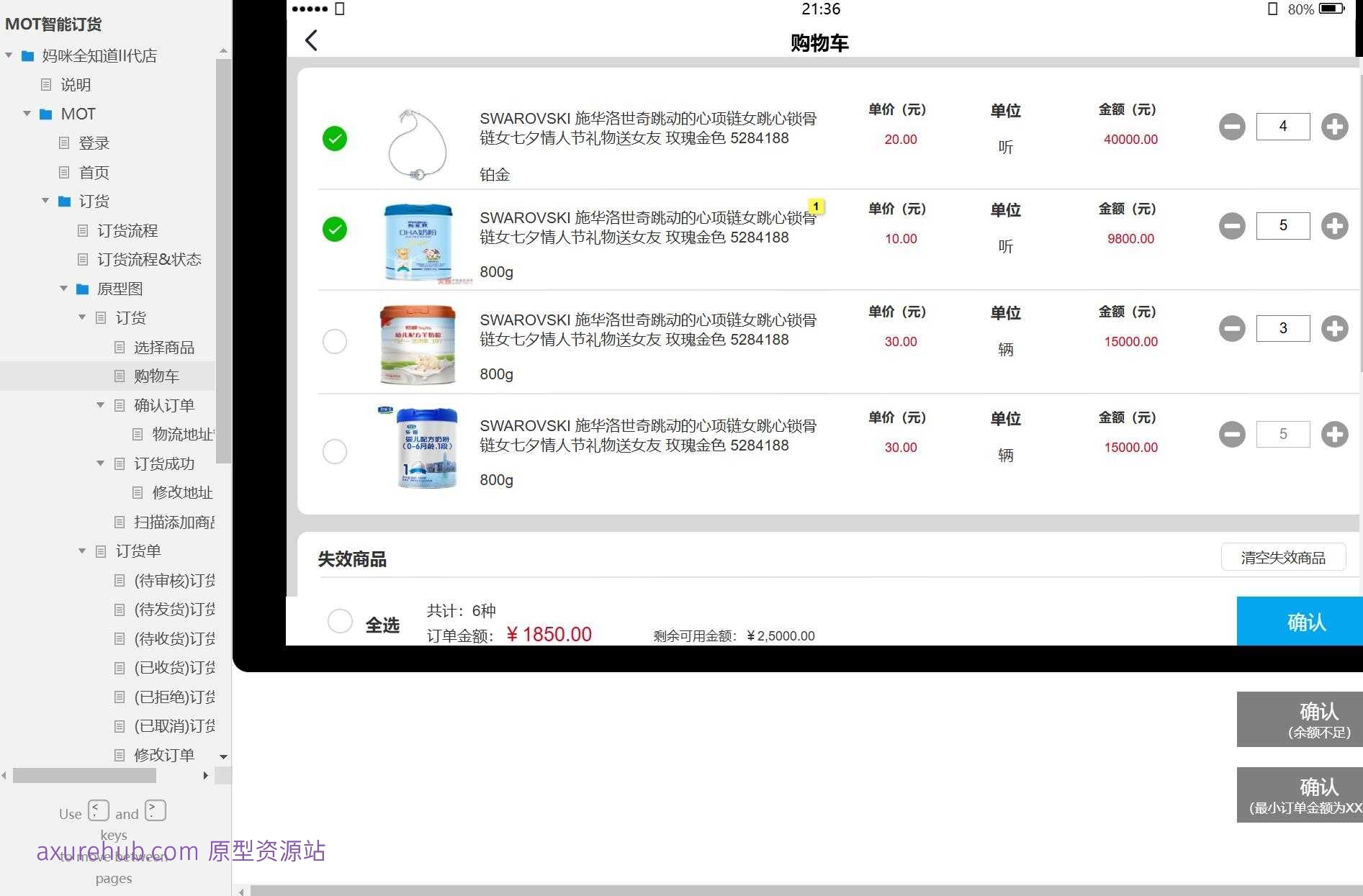Click the quantity field showing 4
Viewport: 1363px width, 896px height.
[1283, 127]
